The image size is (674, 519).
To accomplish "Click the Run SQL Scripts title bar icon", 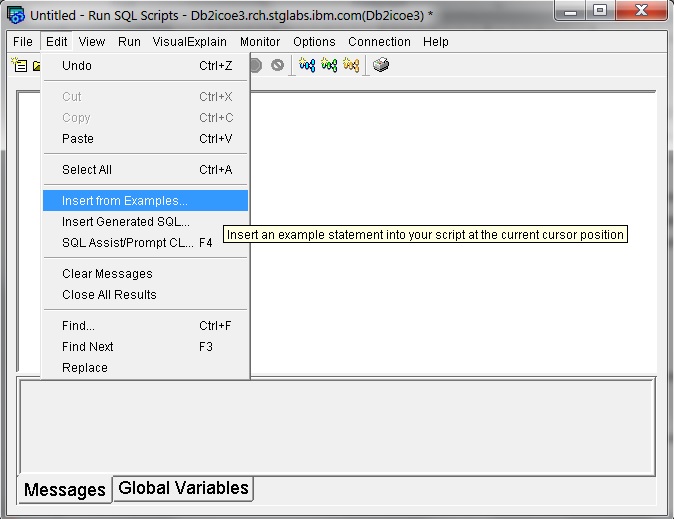I will click(x=16, y=15).
